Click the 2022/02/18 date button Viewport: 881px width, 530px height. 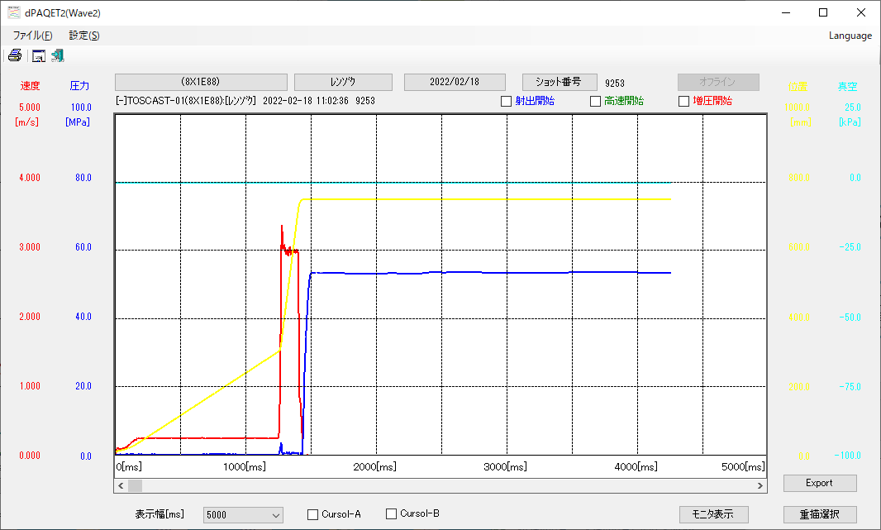coord(454,82)
